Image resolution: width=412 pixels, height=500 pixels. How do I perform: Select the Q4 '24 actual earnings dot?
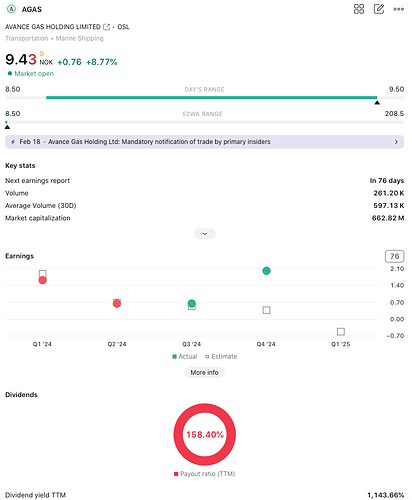266,271
